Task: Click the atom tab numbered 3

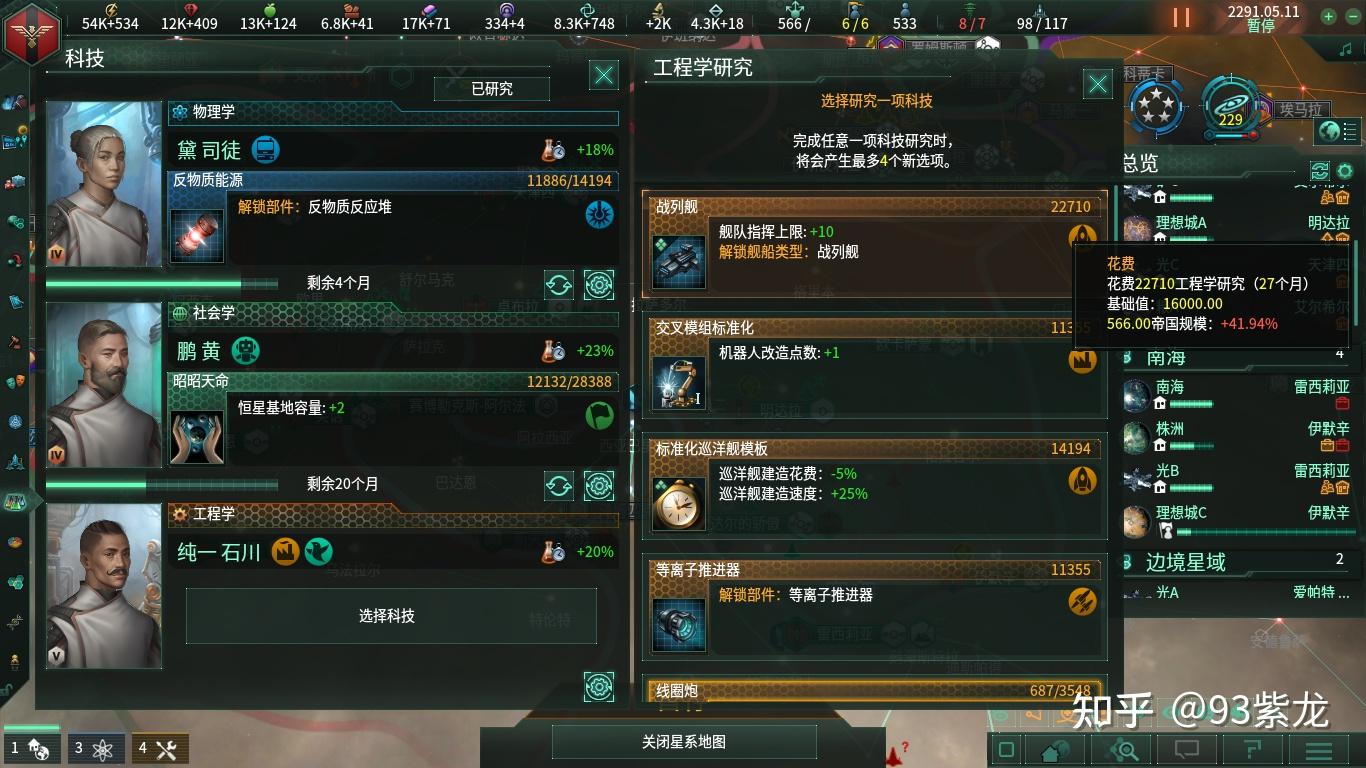Action: coord(97,748)
